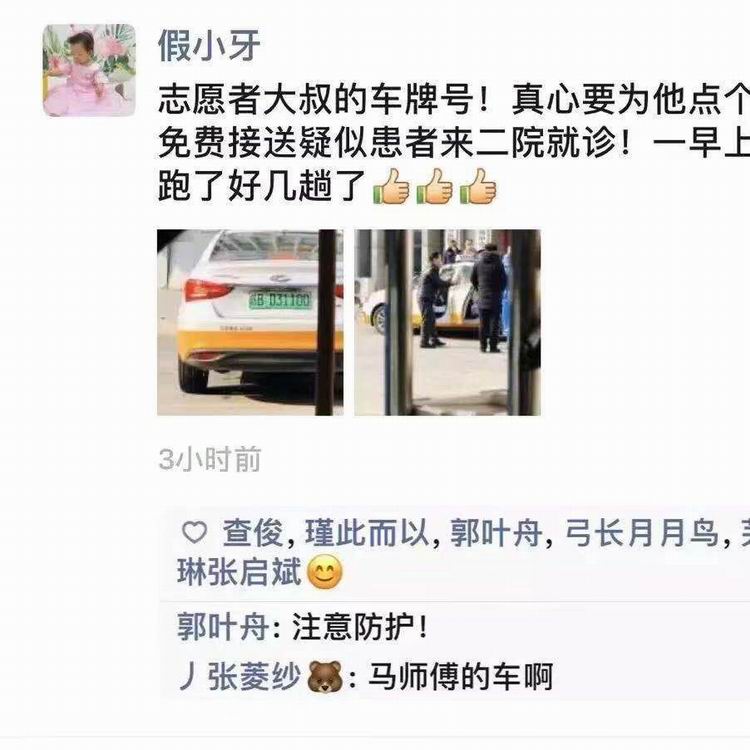Open commenter 郭叶舟's profile
This screenshot has width=750, height=750.
tap(222, 626)
